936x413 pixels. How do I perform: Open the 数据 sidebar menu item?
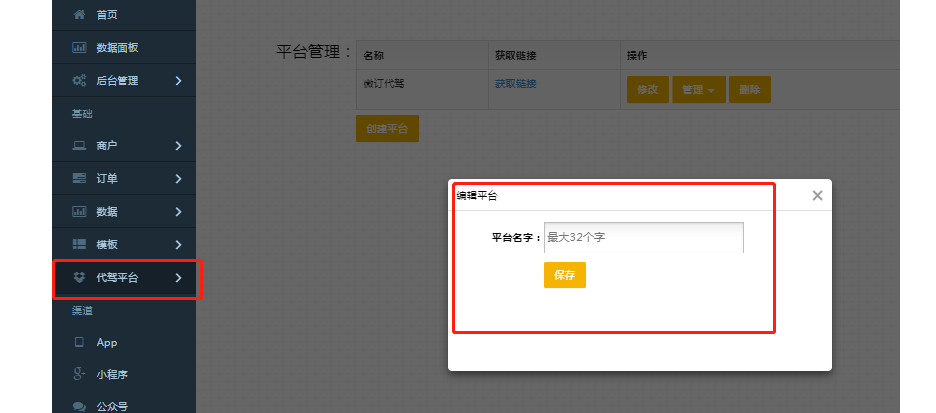(x=107, y=212)
